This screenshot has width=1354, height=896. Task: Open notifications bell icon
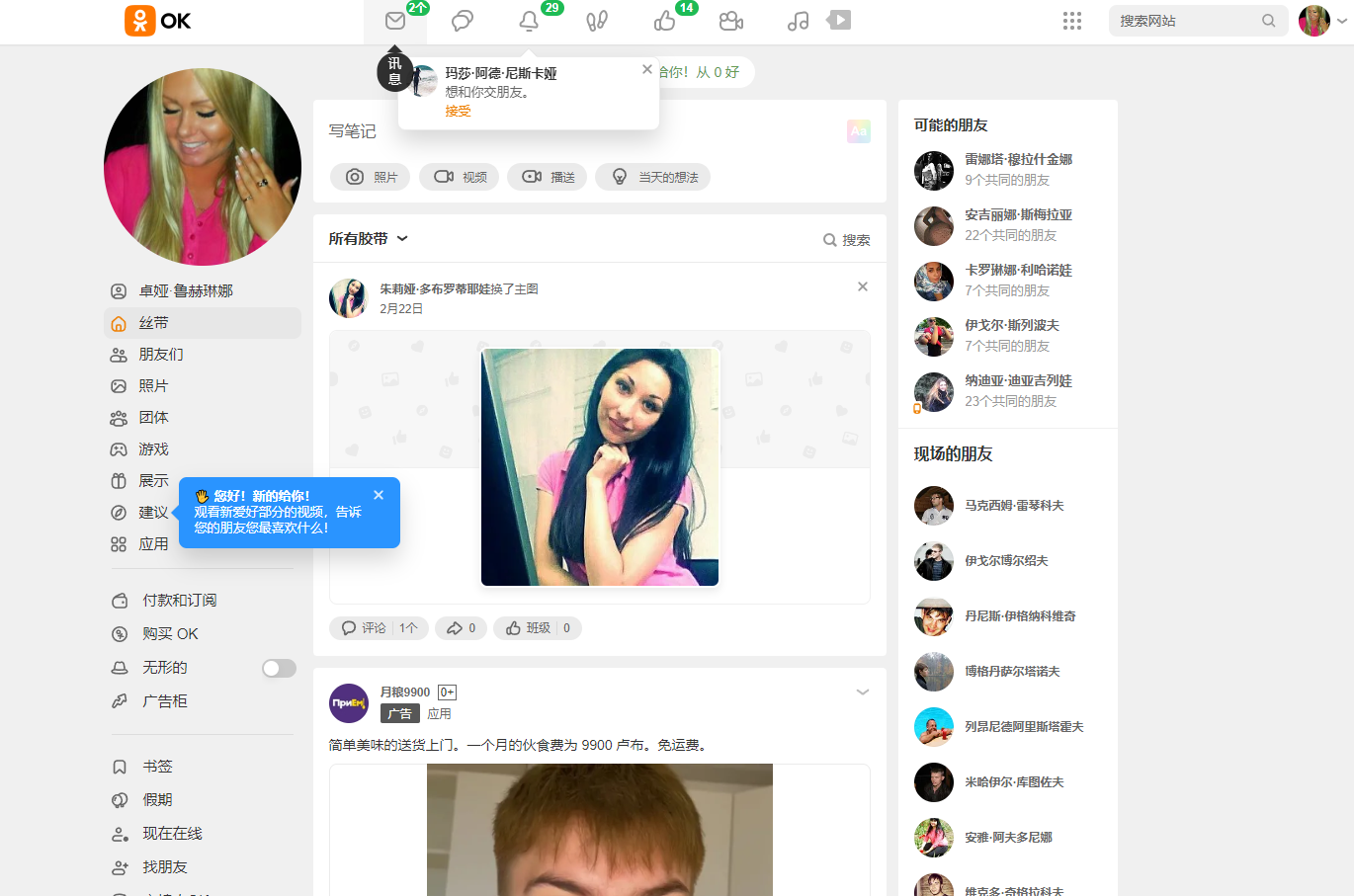(529, 21)
